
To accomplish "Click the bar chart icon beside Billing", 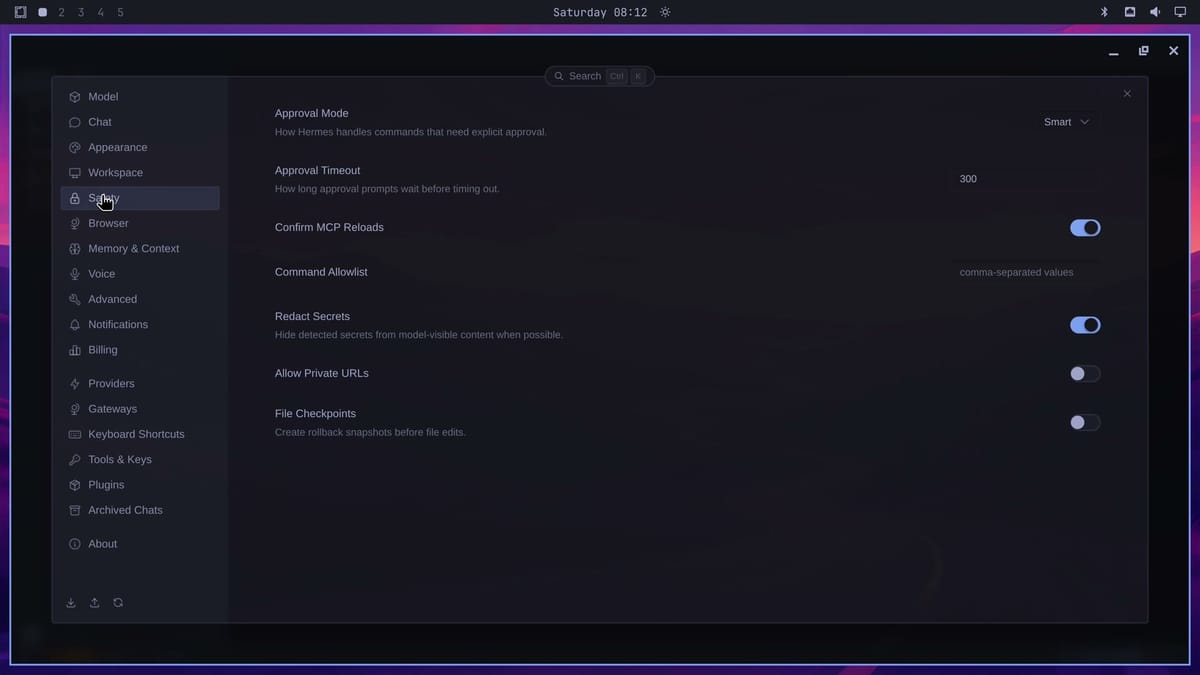I will (75, 350).
